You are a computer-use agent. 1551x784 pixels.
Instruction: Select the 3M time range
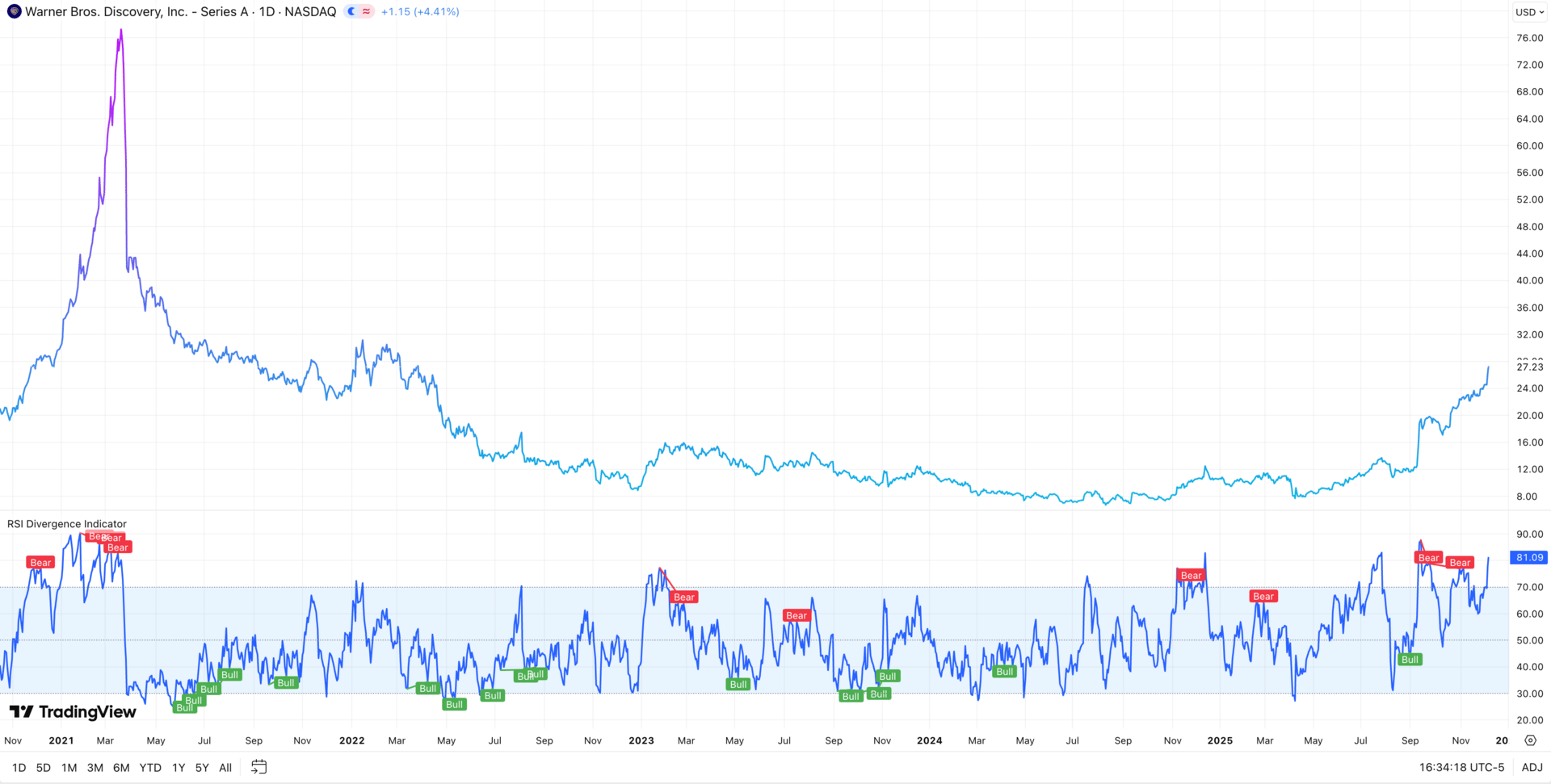point(95,768)
